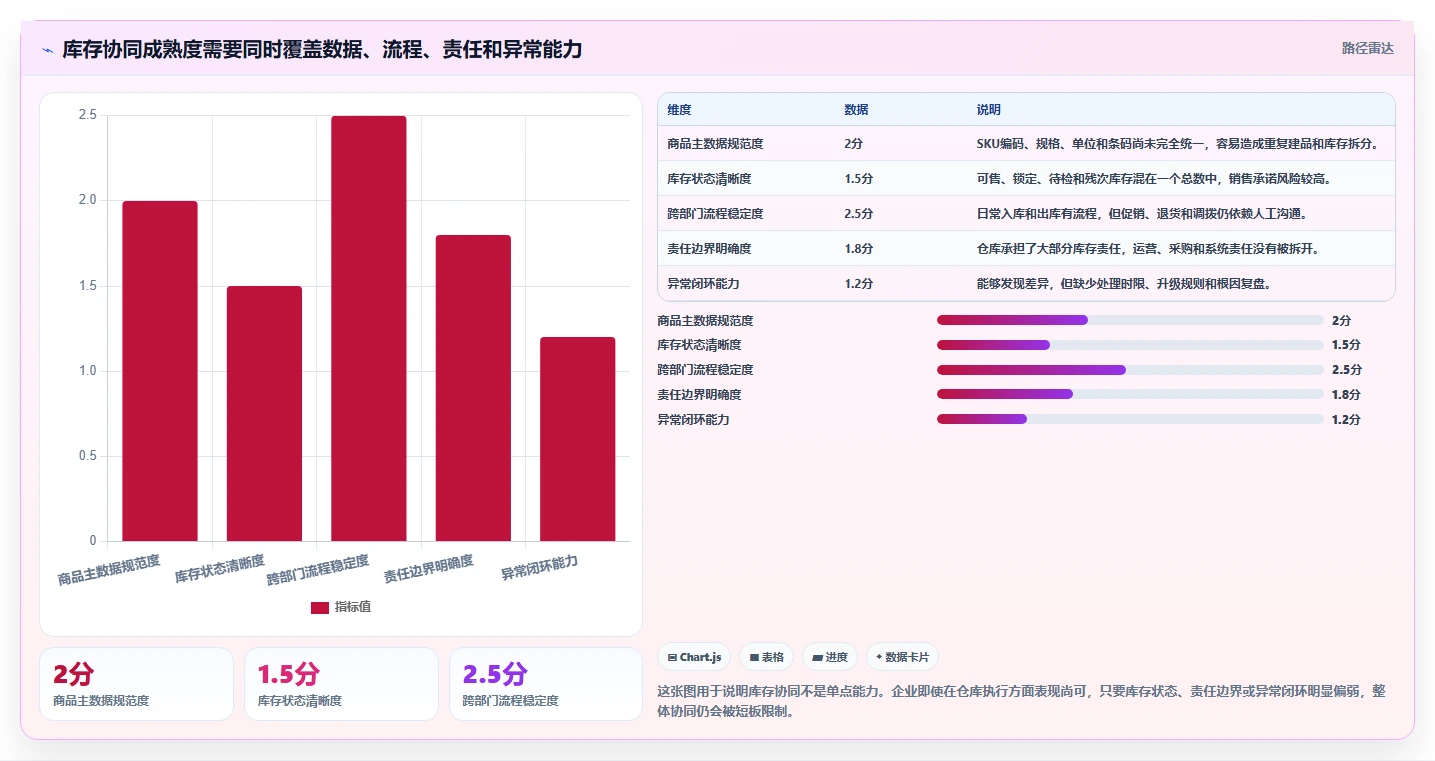
Task: Open the 2分 商品主数据规范度 data card
Action: tap(136, 684)
